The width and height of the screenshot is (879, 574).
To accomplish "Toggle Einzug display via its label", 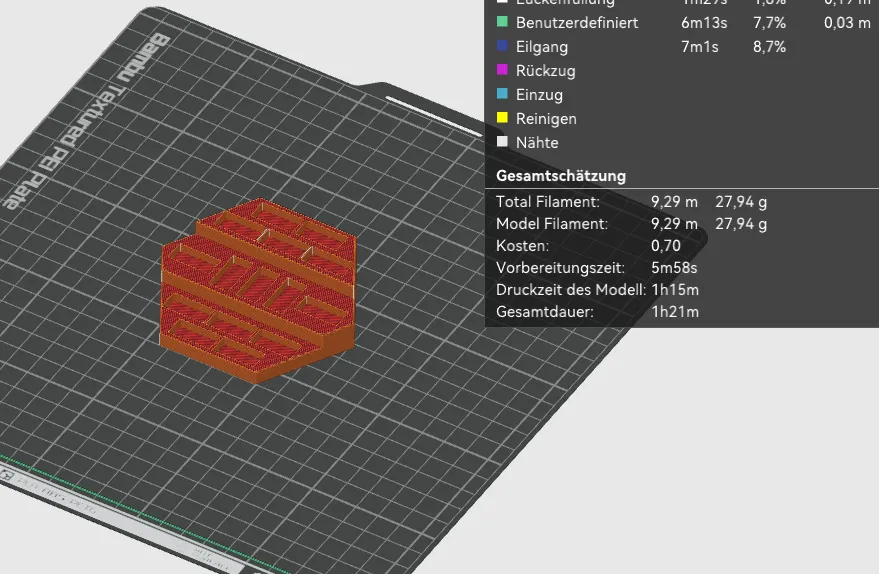I will coord(539,95).
